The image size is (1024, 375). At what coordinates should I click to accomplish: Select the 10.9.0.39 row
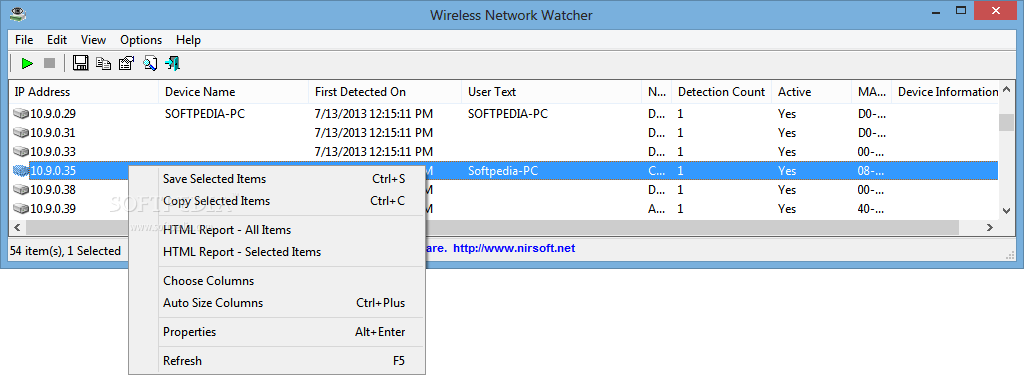(504, 209)
